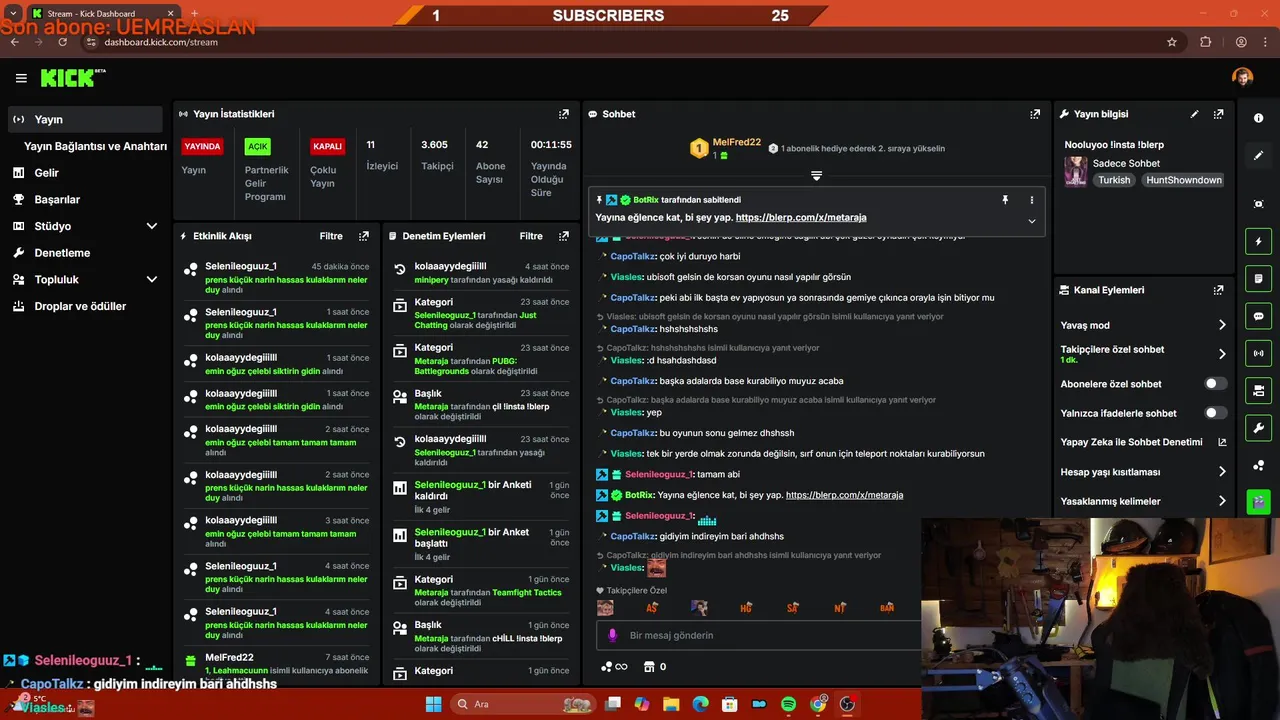
Task: Pop out the Kanal Eylemleri panel
Action: (x=1218, y=290)
